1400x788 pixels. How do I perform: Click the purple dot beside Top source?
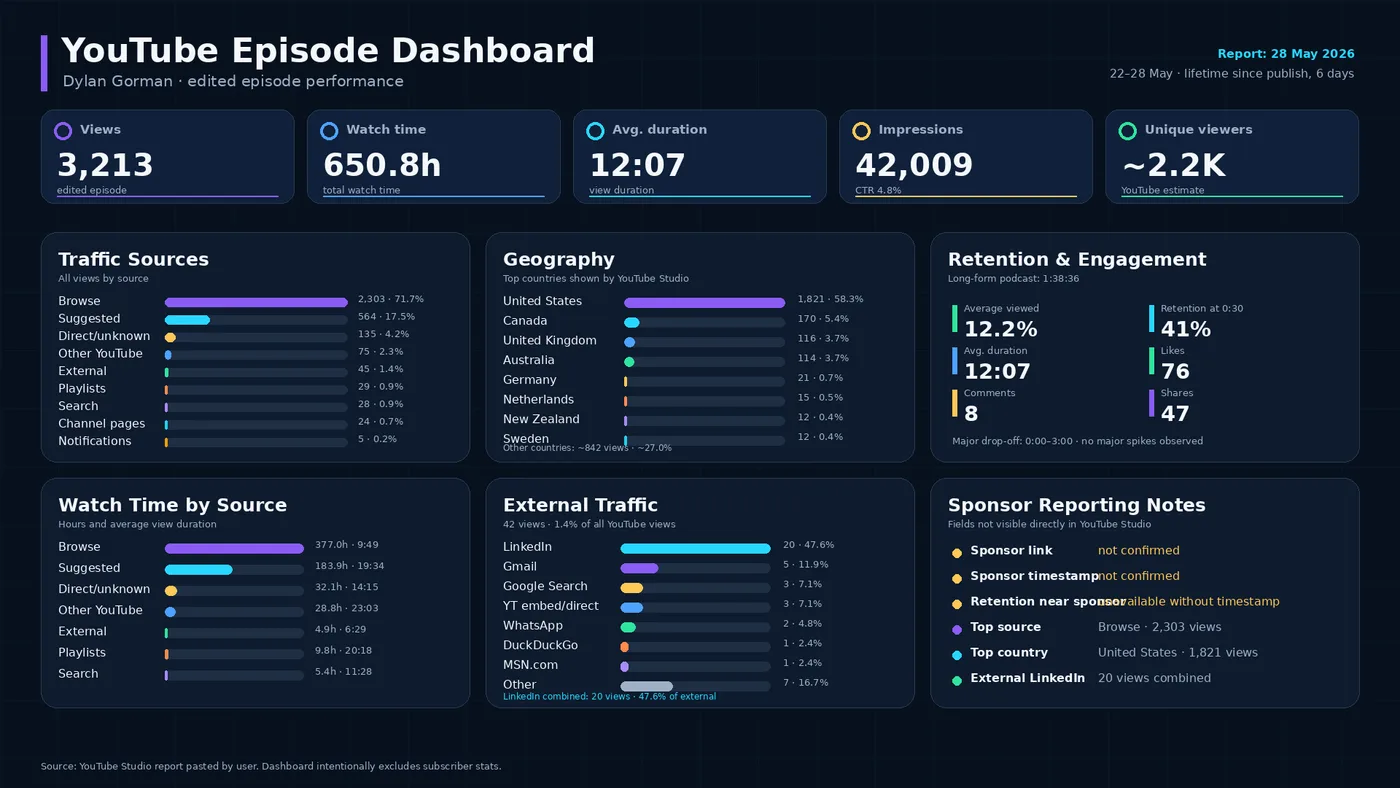point(957,629)
